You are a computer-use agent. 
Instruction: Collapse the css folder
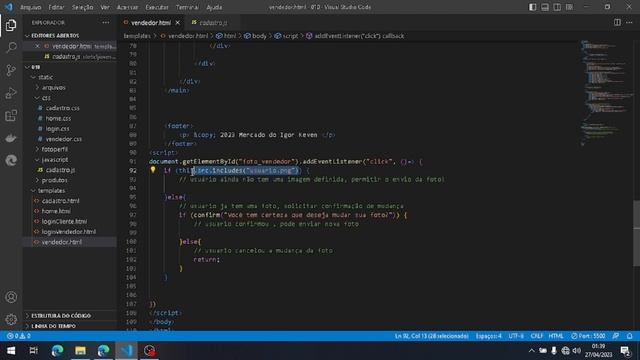46,98
